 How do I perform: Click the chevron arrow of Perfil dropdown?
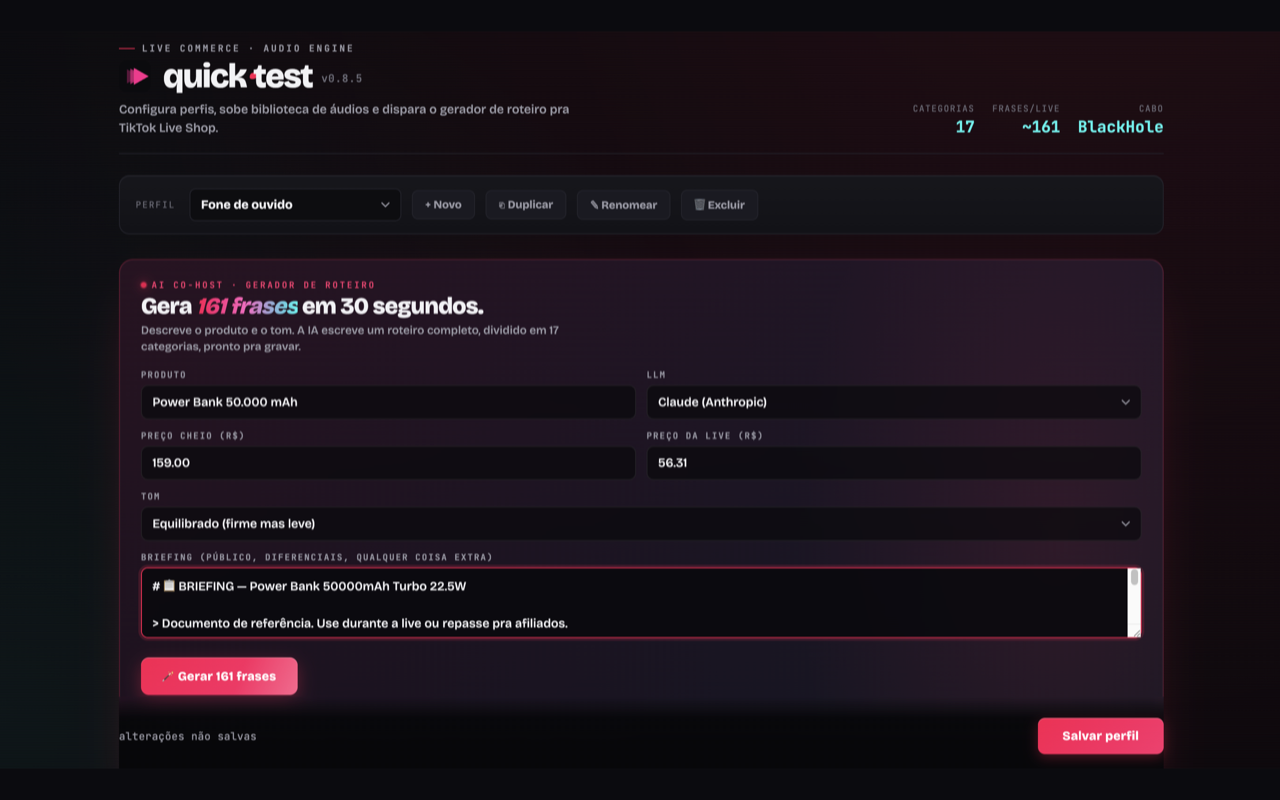click(385, 205)
